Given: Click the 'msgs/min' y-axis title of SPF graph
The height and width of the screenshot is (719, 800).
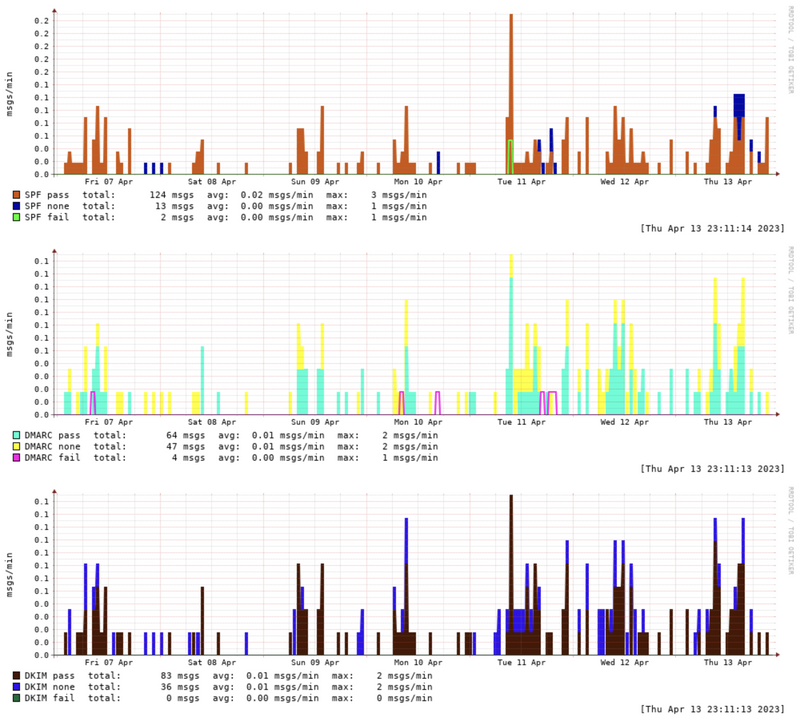Looking at the screenshot, I should coord(9,94).
